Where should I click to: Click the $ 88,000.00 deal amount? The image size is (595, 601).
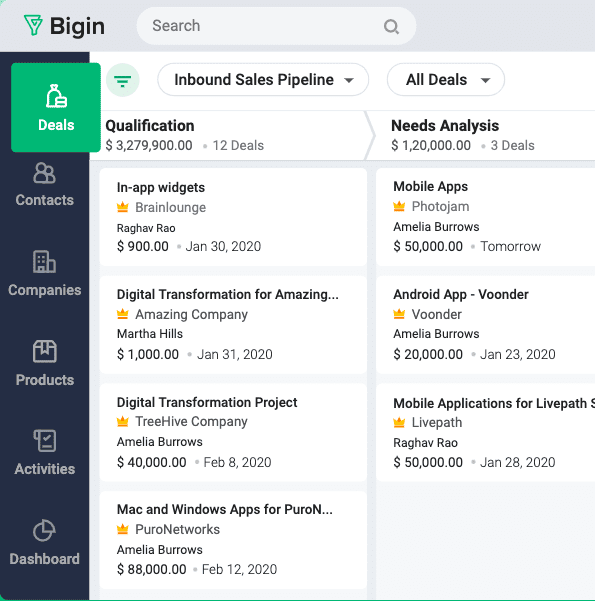coord(152,570)
